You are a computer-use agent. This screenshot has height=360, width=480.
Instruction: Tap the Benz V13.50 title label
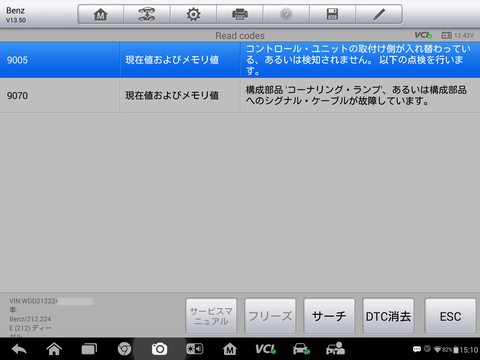pyautogui.click(x=16, y=15)
